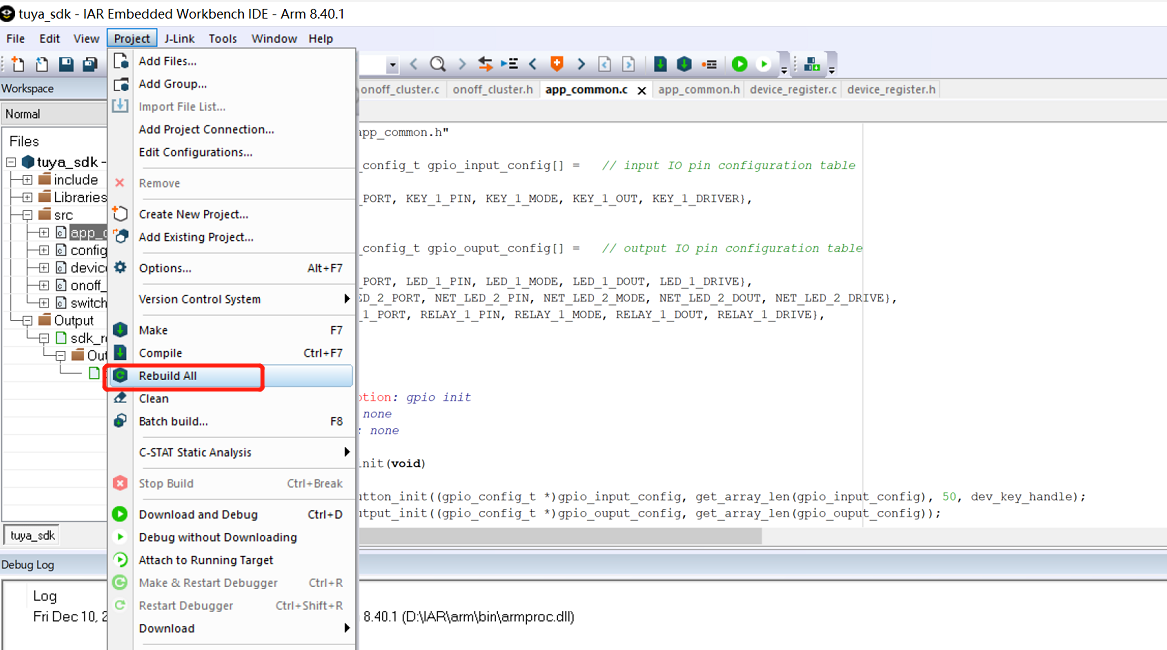Click the New Document toolbar icon
Screen dimensions: 1167x650
coord(18,64)
